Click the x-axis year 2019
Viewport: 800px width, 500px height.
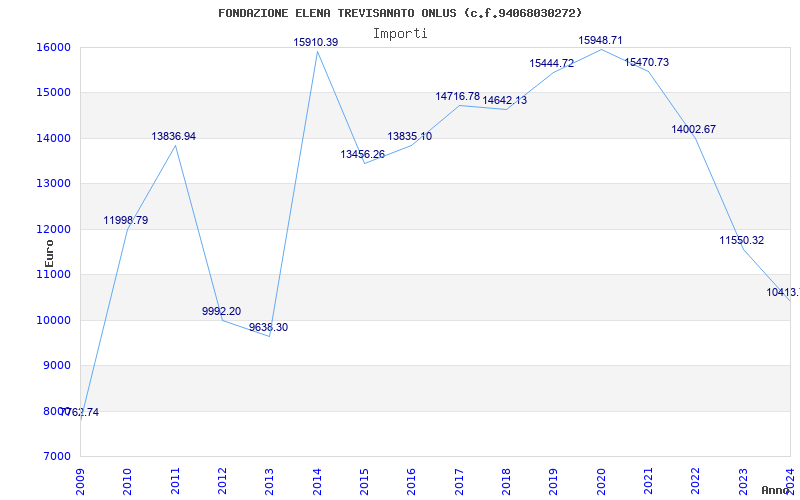tap(554, 482)
